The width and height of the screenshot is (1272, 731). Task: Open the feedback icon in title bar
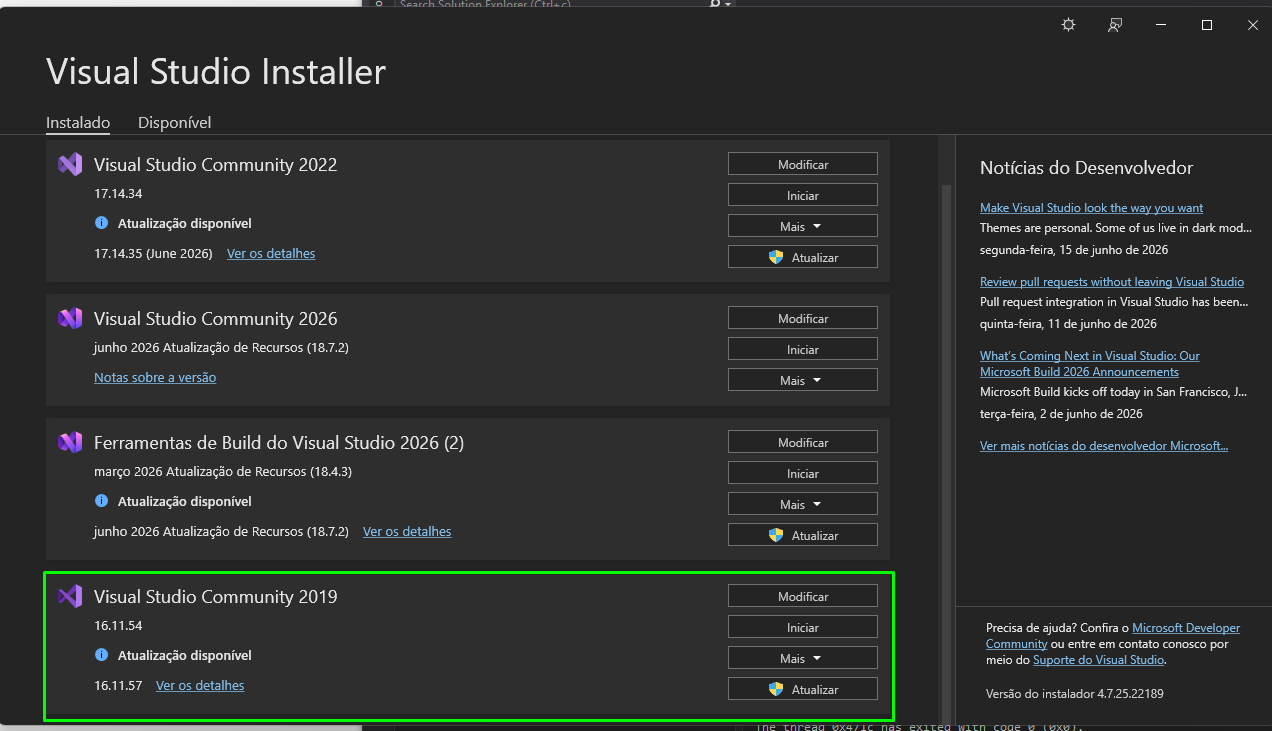(1115, 25)
